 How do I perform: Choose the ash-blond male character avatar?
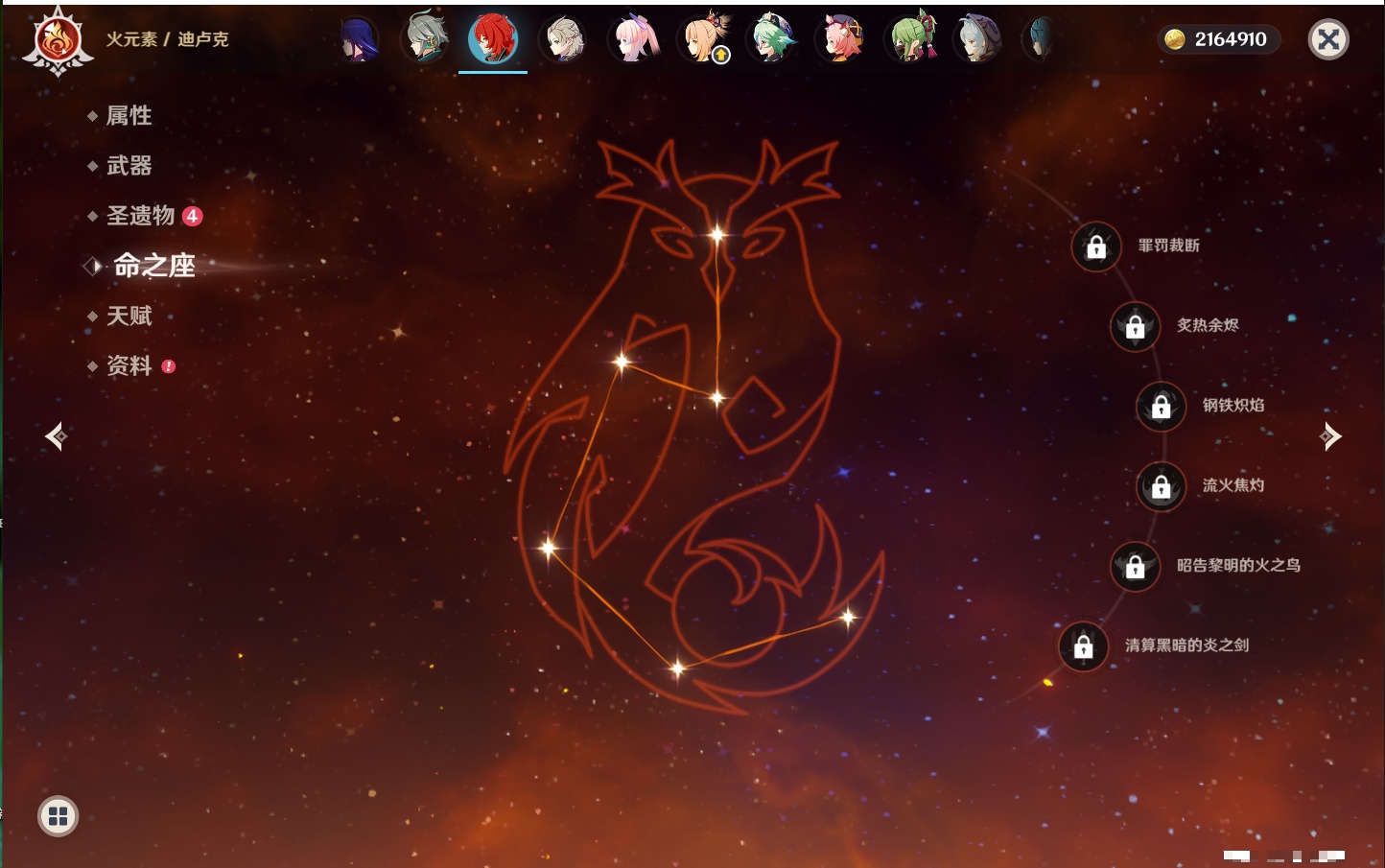click(564, 39)
